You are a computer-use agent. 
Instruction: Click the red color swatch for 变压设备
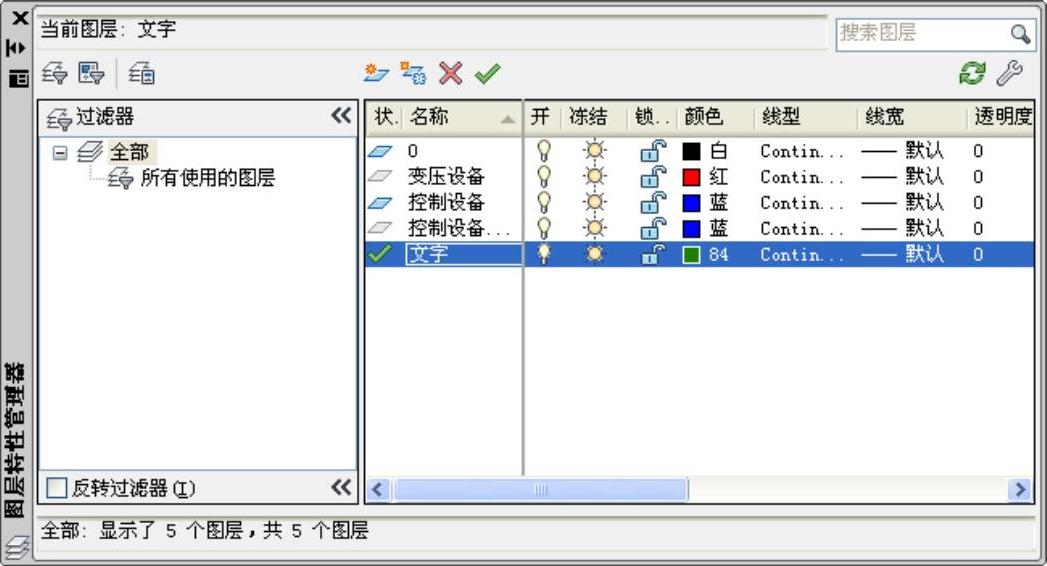click(691, 178)
